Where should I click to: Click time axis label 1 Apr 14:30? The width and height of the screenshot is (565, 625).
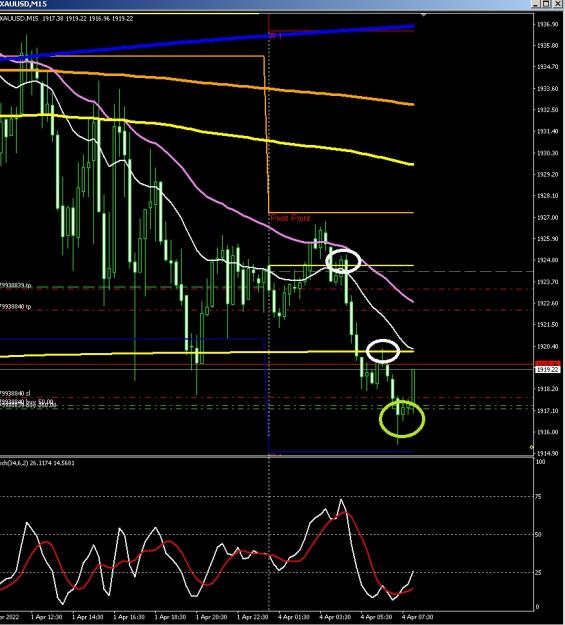88,617
